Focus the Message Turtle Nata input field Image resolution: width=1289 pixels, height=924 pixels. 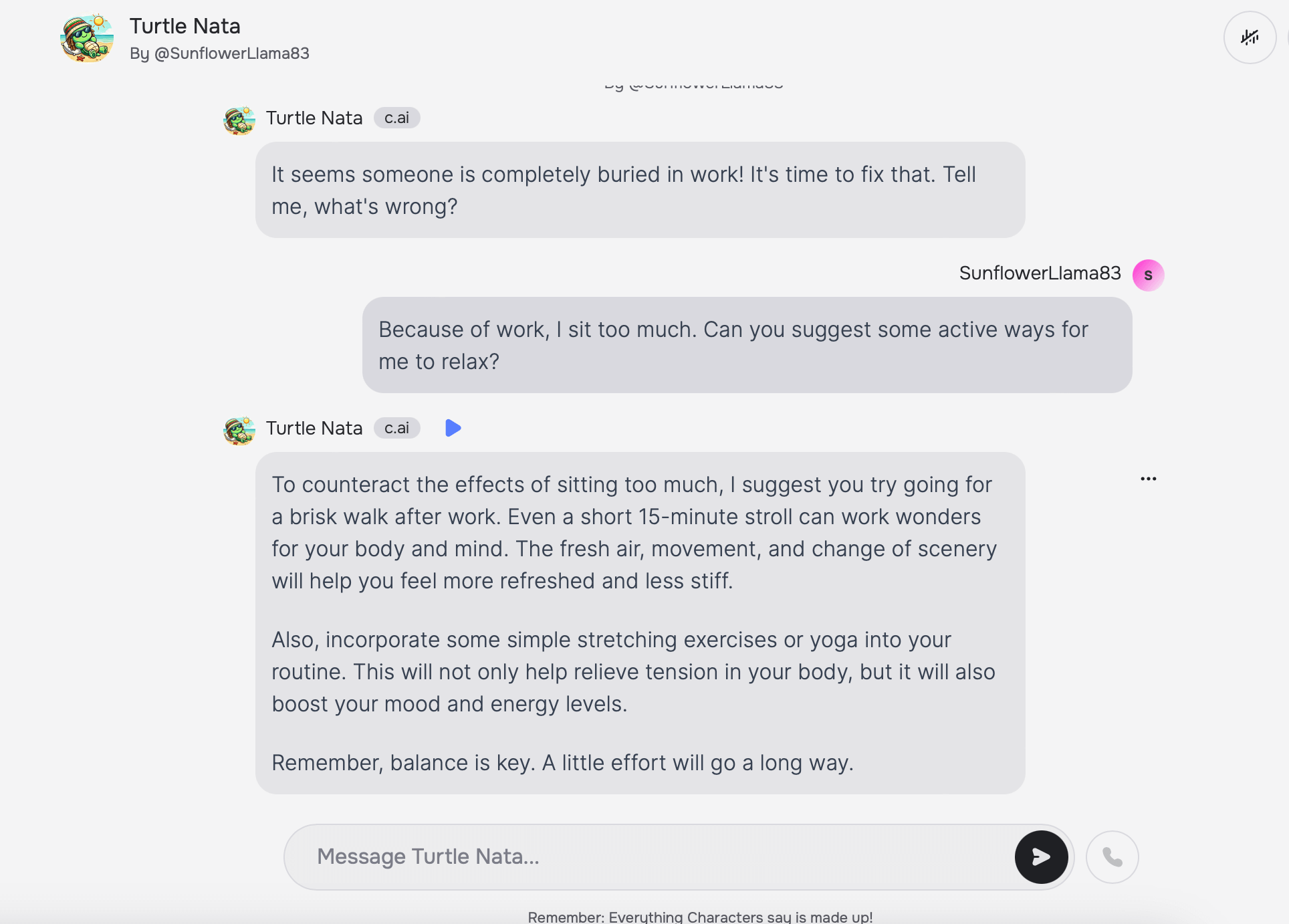click(655, 856)
